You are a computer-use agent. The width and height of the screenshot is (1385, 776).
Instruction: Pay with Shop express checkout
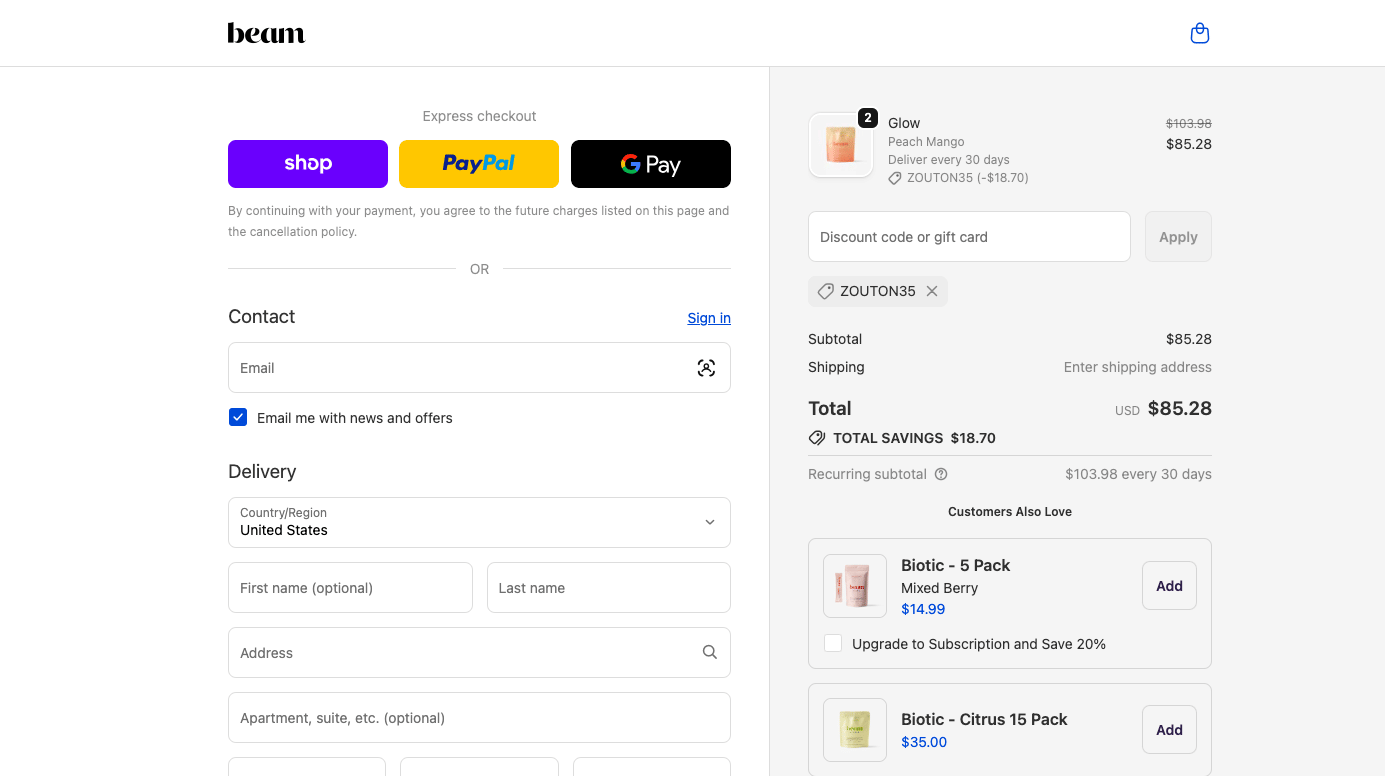[308, 164]
